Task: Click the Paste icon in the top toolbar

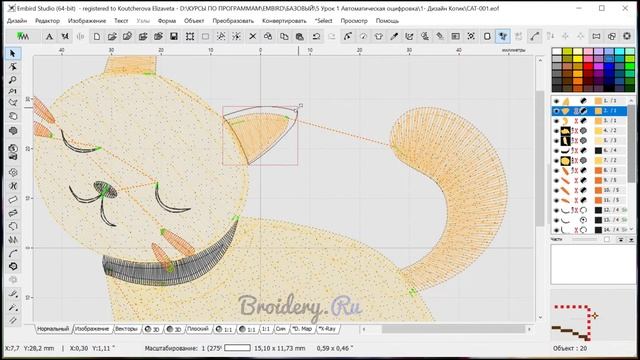Action: pos(300,36)
